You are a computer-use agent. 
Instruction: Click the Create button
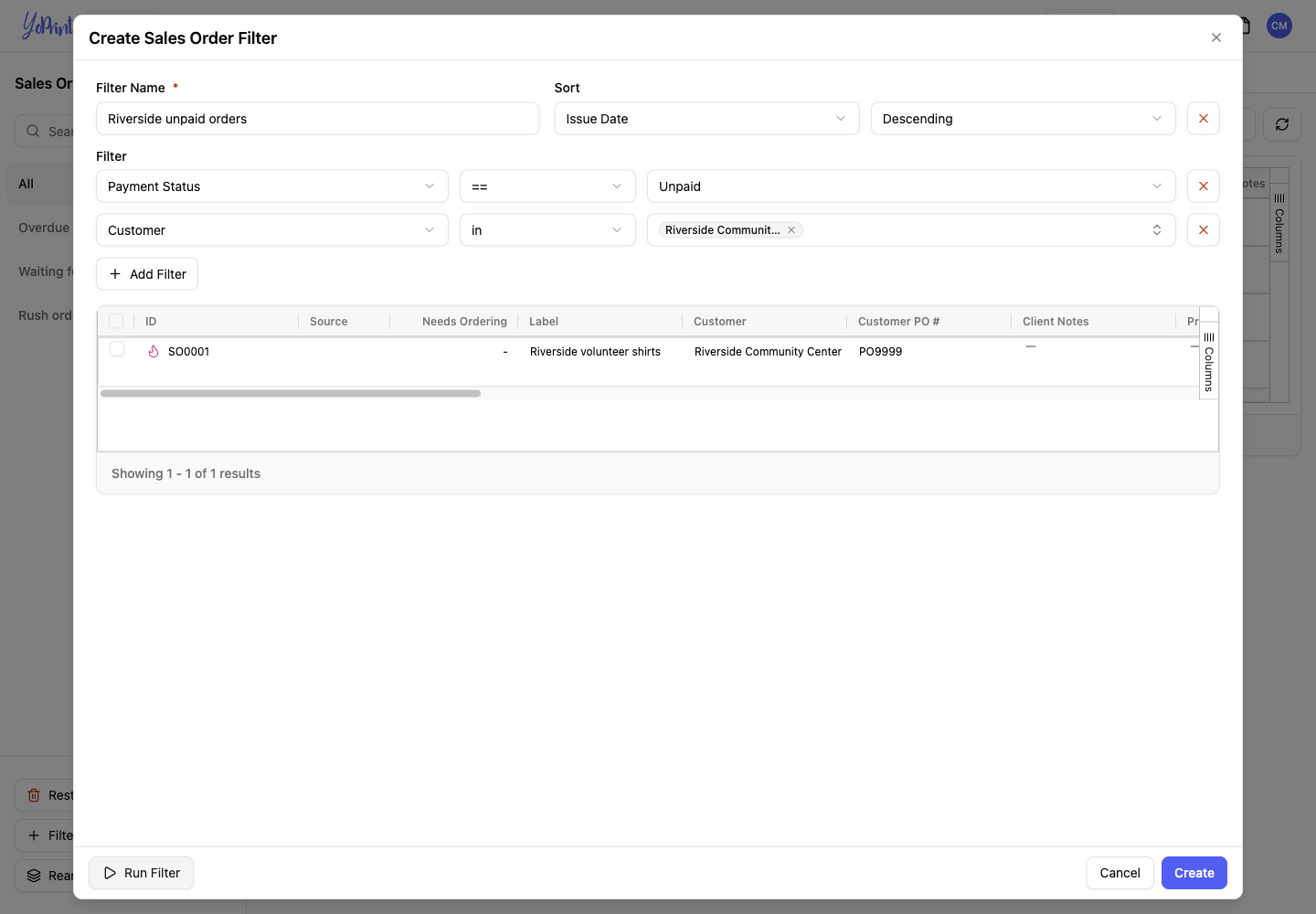tap(1194, 873)
